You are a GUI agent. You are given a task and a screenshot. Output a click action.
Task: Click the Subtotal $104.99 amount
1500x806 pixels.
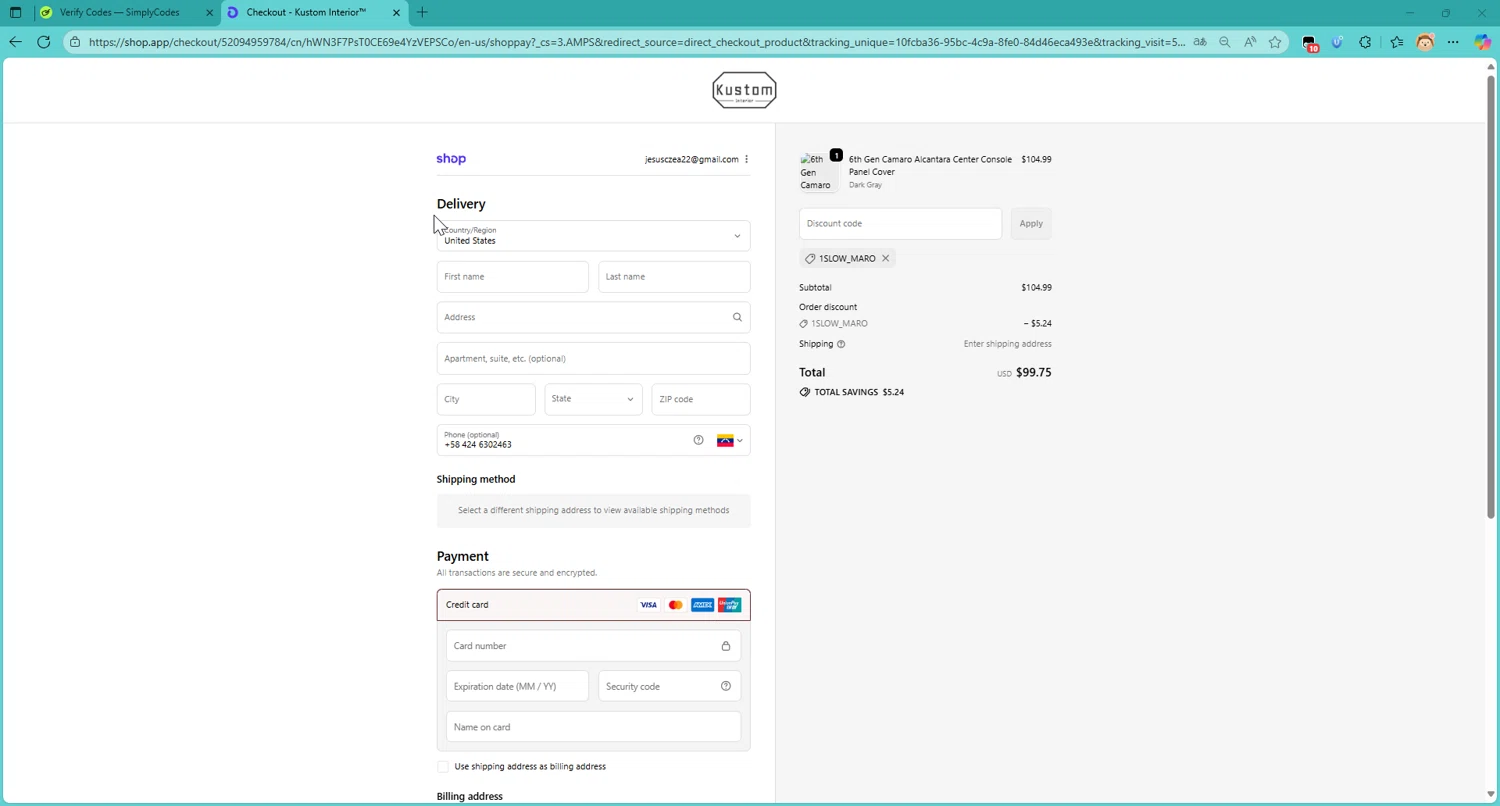[1036, 288]
